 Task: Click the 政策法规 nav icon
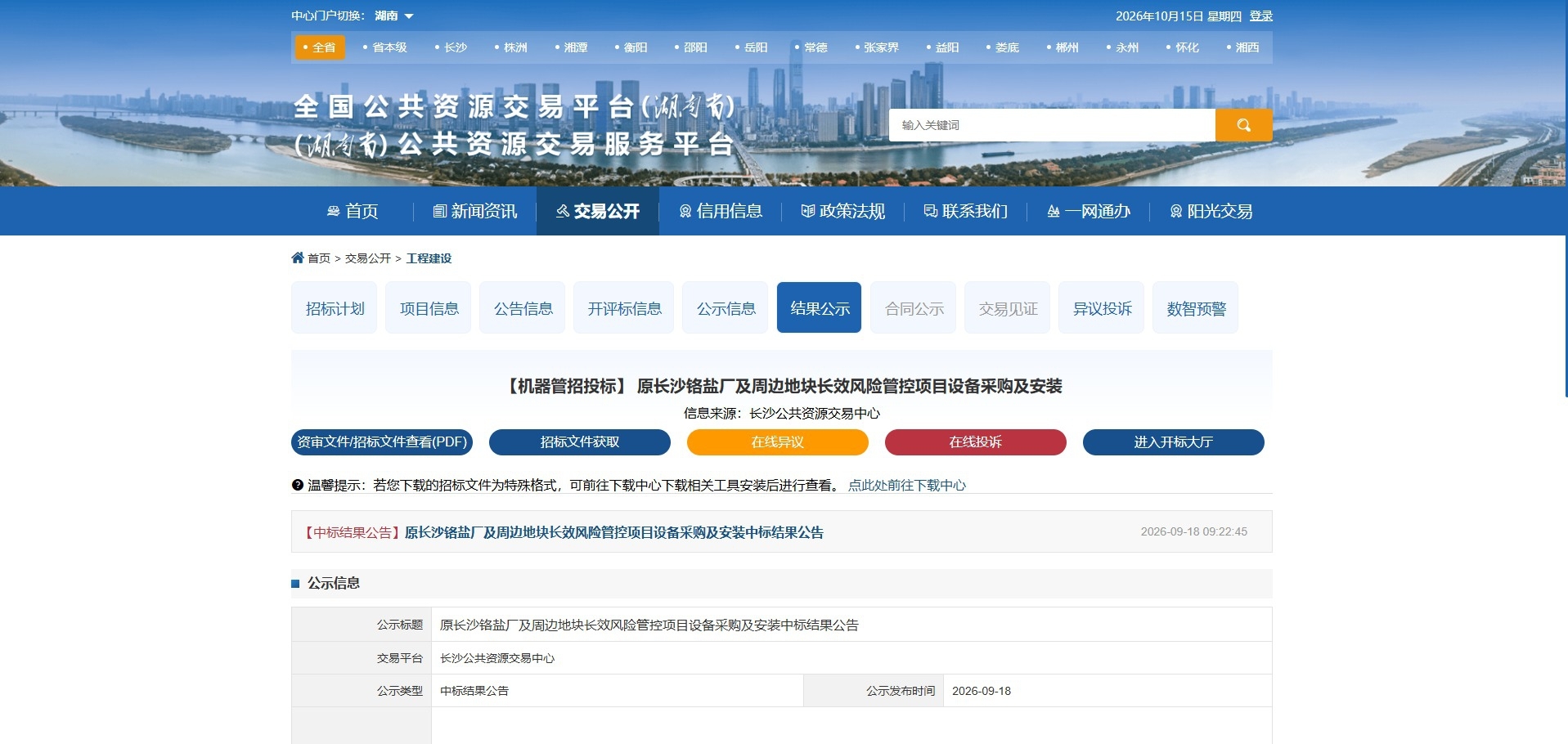click(807, 211)
